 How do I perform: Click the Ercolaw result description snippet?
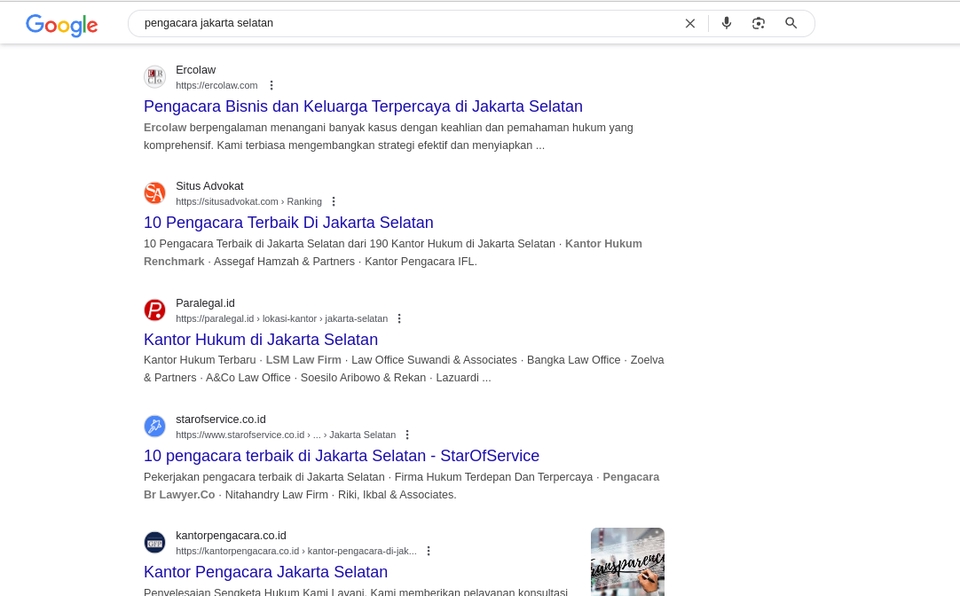pos(388,137)
